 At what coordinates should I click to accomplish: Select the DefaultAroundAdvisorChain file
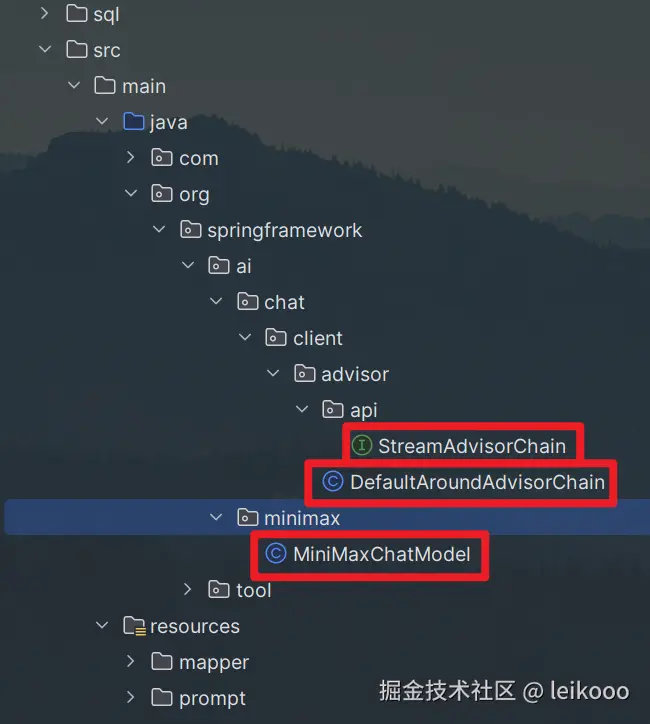(463, 482)
